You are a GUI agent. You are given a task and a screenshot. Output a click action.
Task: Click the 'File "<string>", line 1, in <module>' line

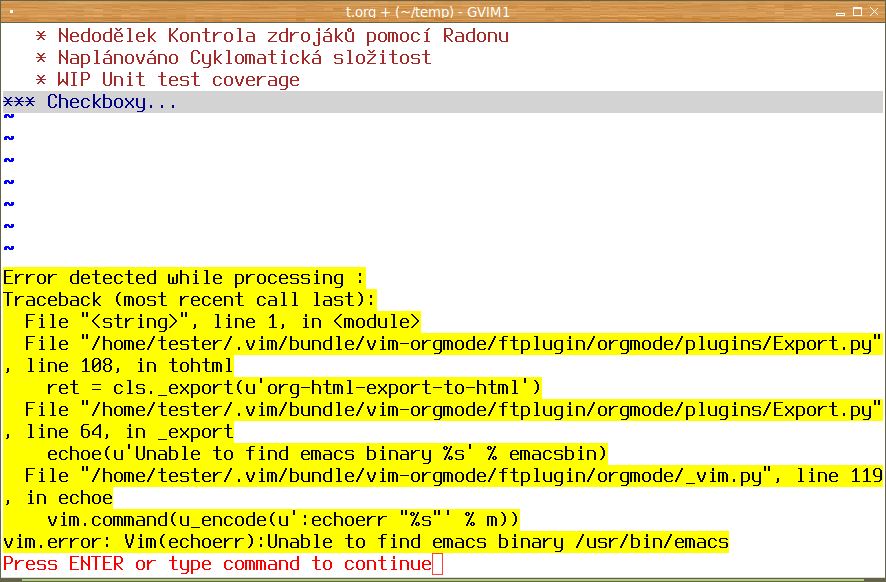222,322
